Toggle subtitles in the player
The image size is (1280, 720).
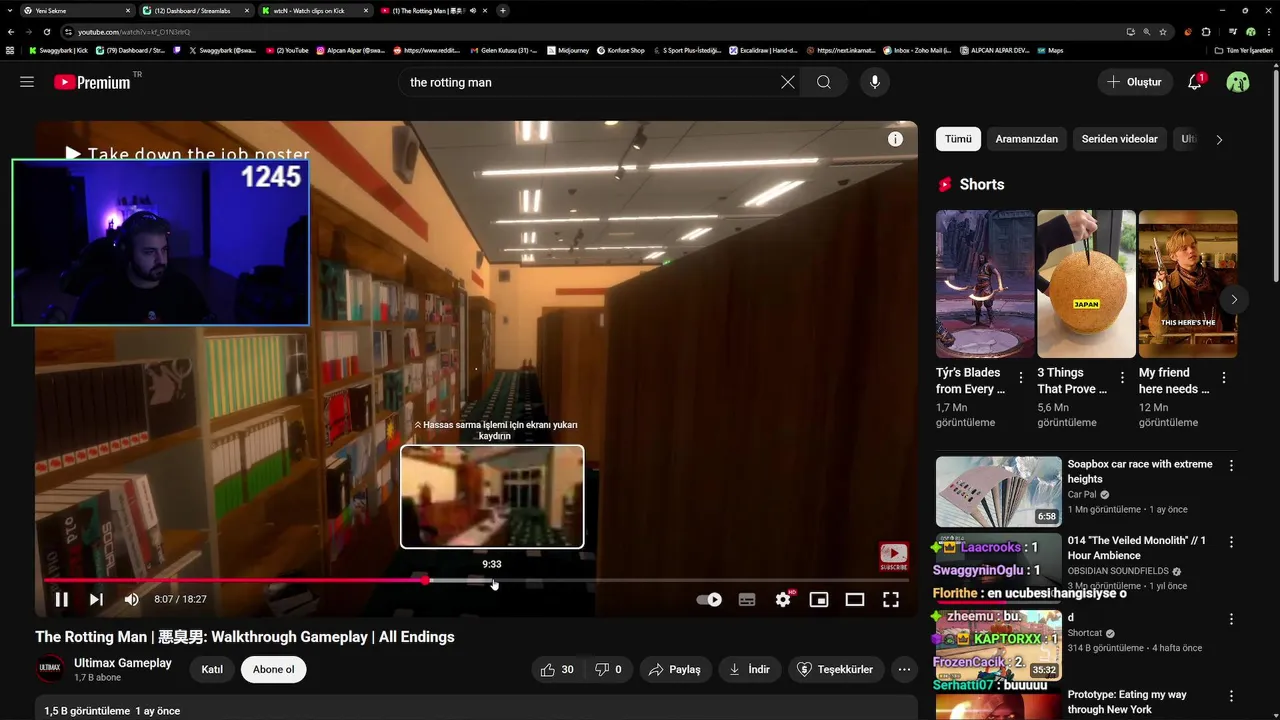746,600
